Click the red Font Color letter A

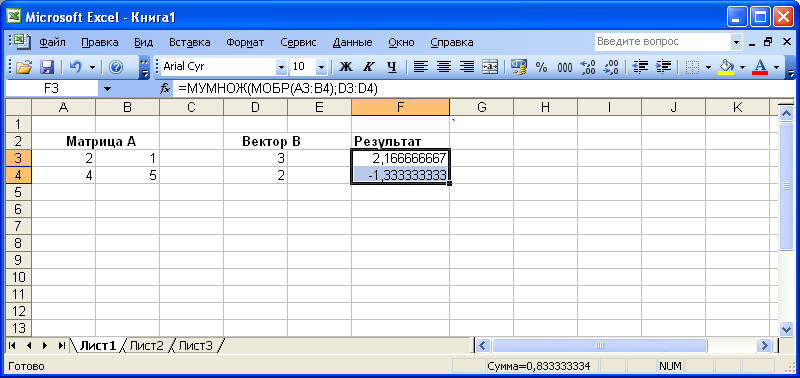pos(760,67)
